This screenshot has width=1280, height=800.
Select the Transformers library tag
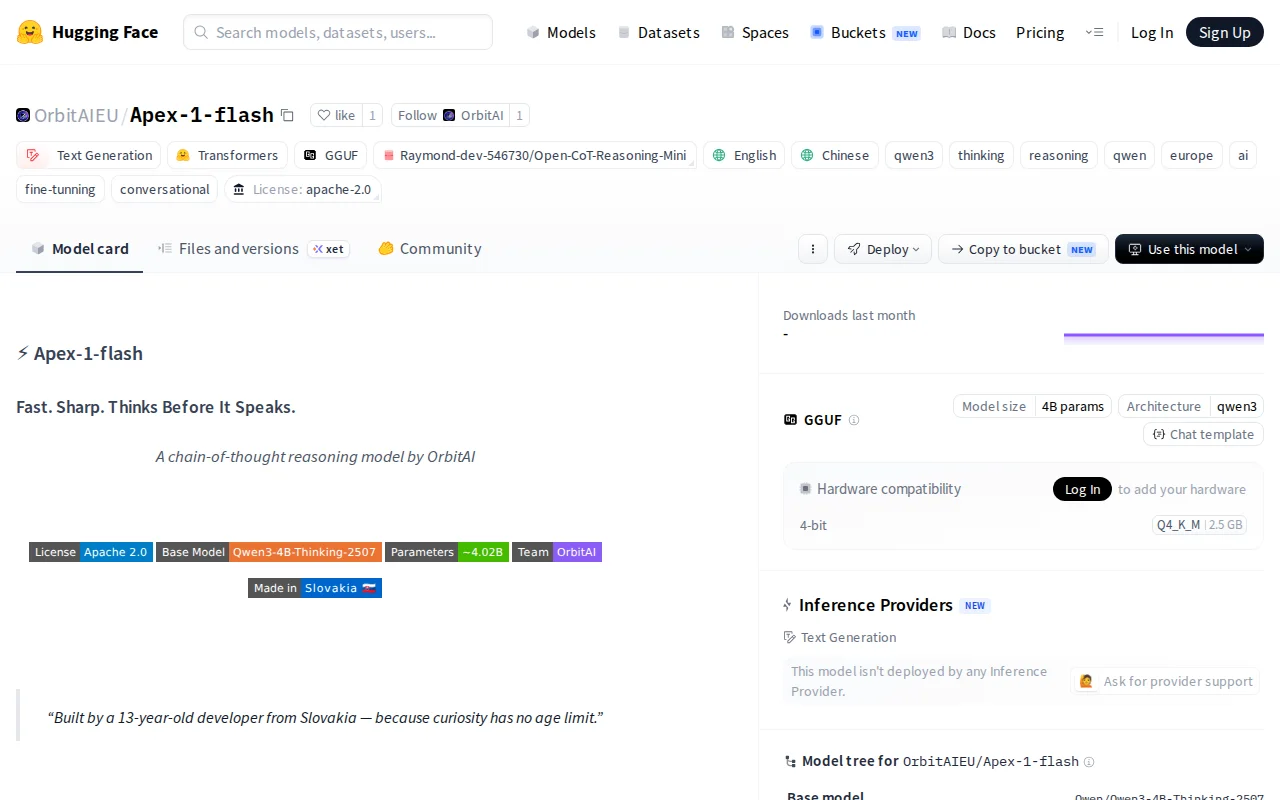point(227,155)
